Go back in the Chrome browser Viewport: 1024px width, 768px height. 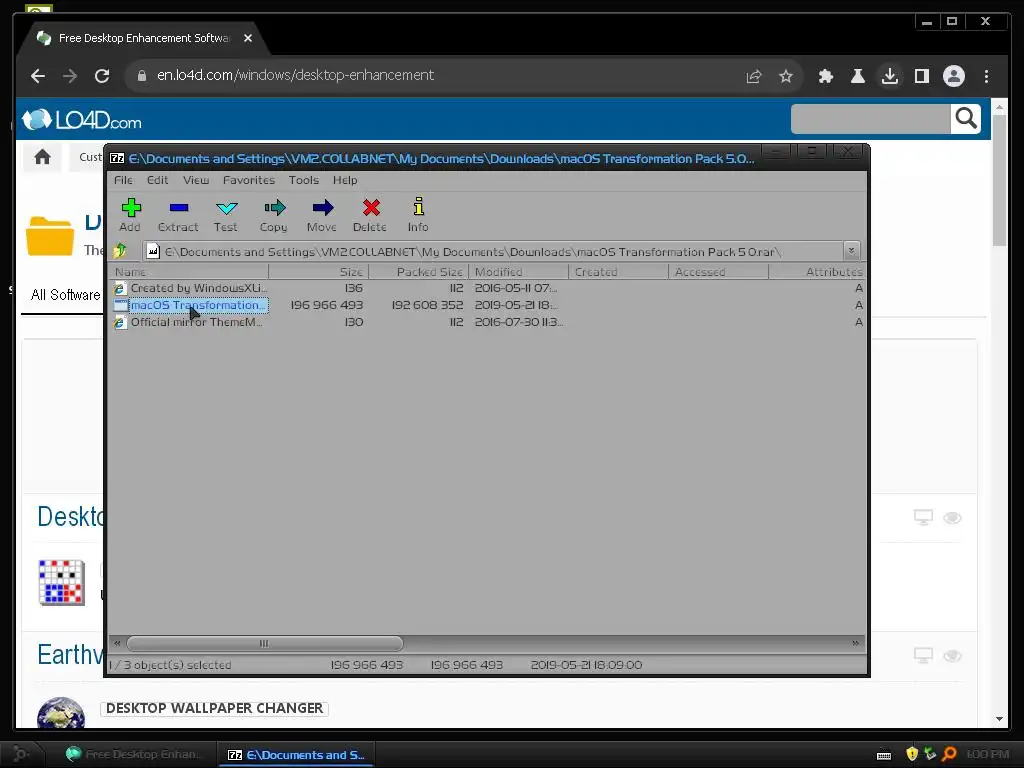click(x=38, y=76)
